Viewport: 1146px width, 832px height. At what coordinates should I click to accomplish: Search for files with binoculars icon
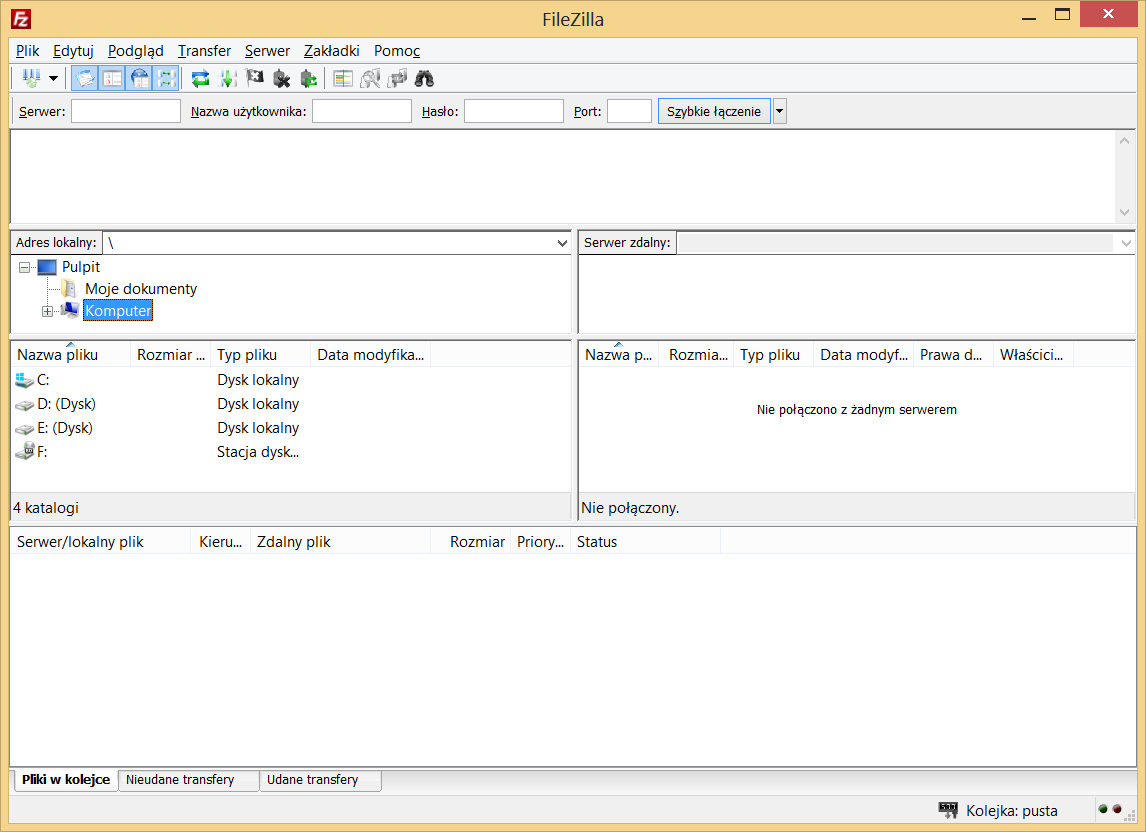424,78
